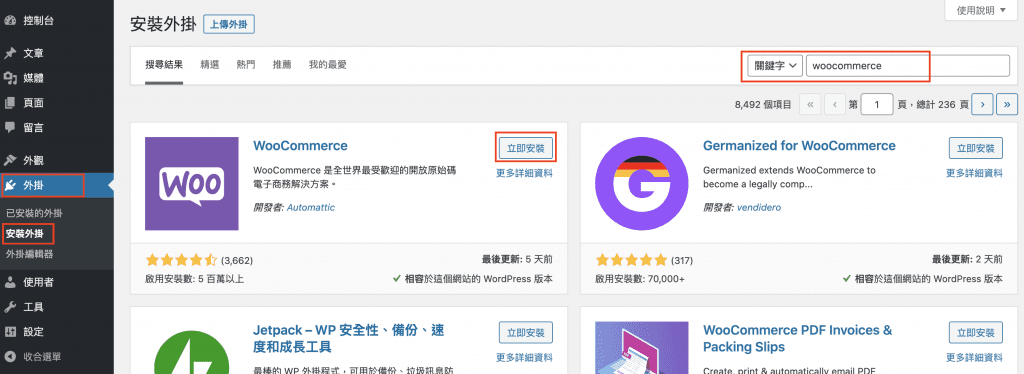The width and height of the screenshot is (1024, 374).
Task: Click 立即安裝 for Germanized for WooCommerce
Action: pos(976,148)
